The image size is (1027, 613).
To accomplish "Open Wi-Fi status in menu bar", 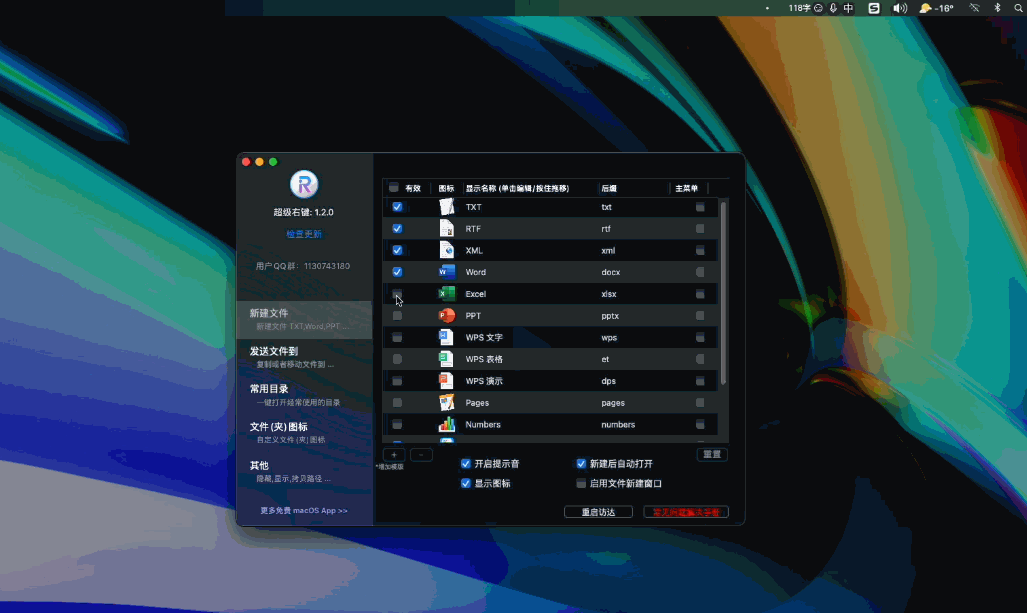I will 975,8.
